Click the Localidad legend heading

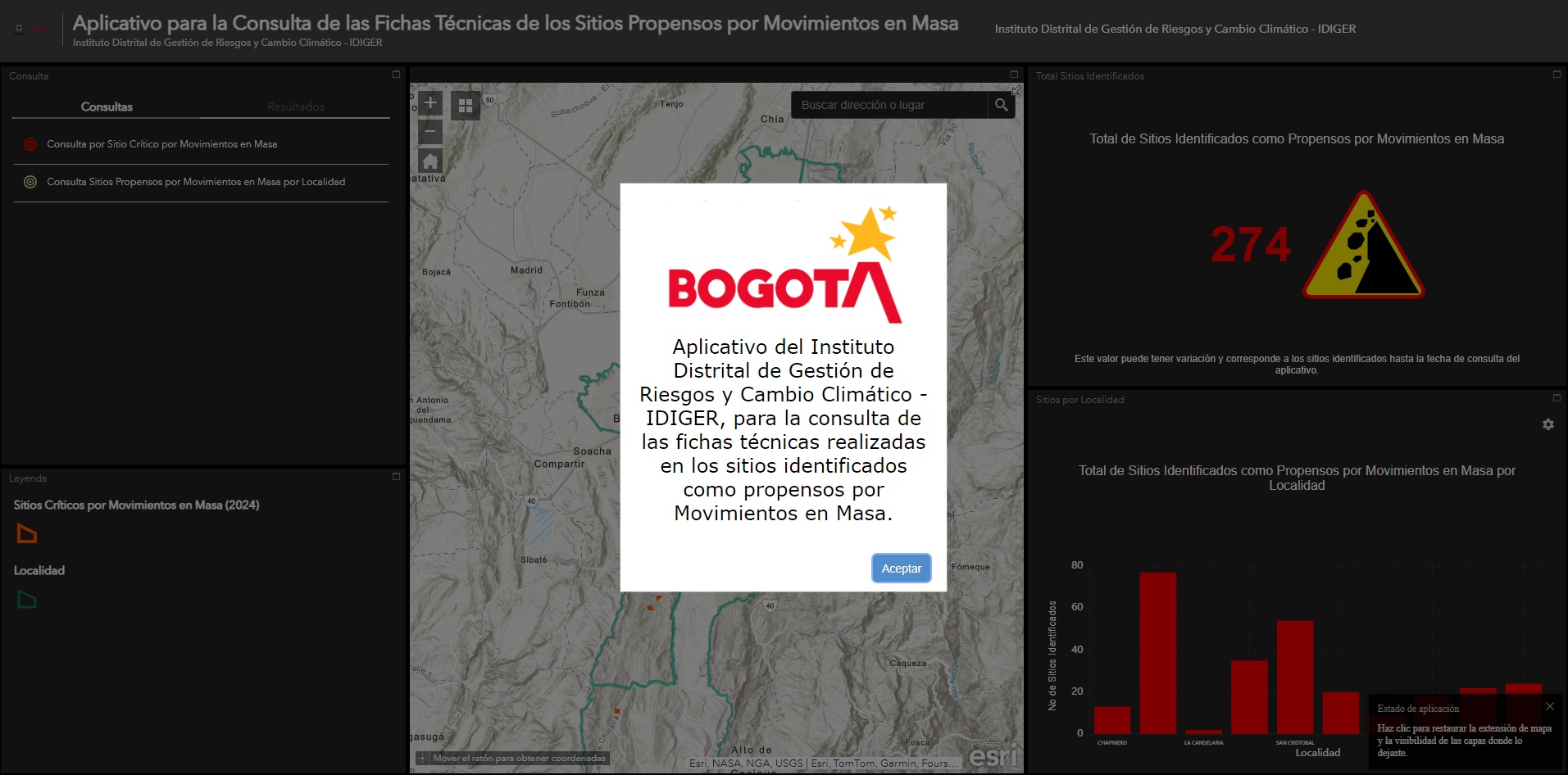click(x=39, y=570)
